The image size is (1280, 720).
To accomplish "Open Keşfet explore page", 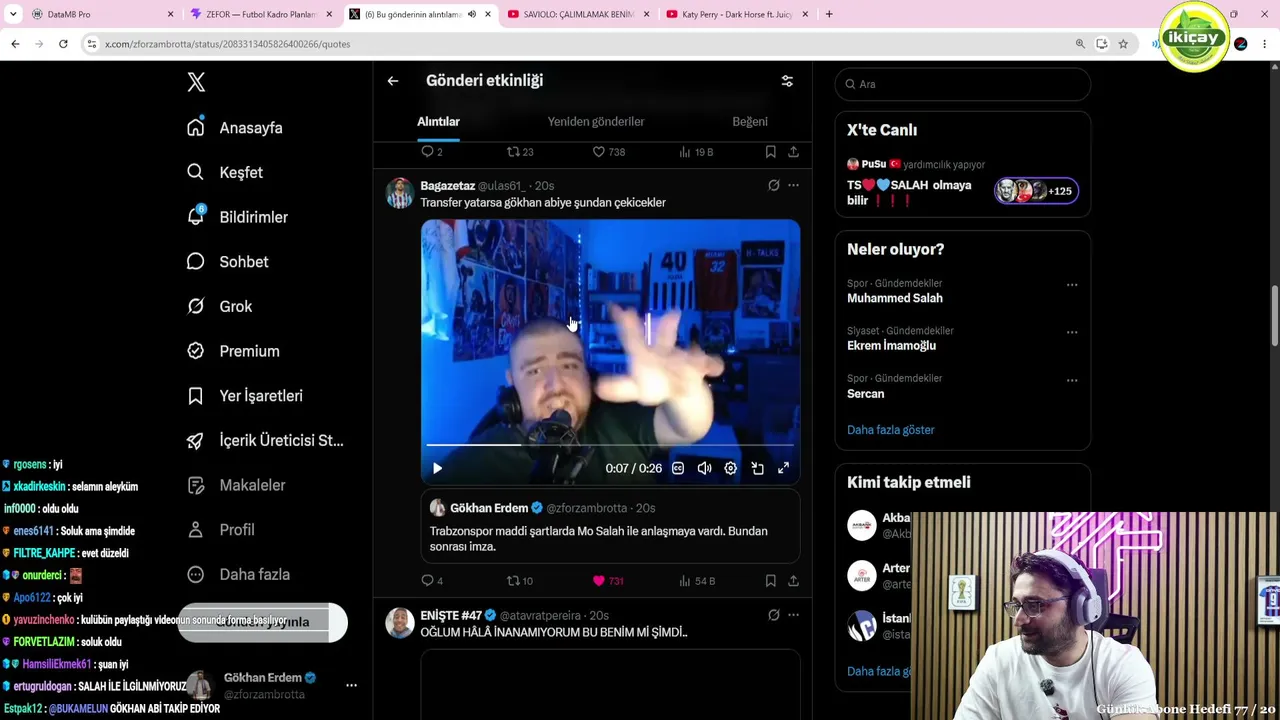I will coord(225,173).
